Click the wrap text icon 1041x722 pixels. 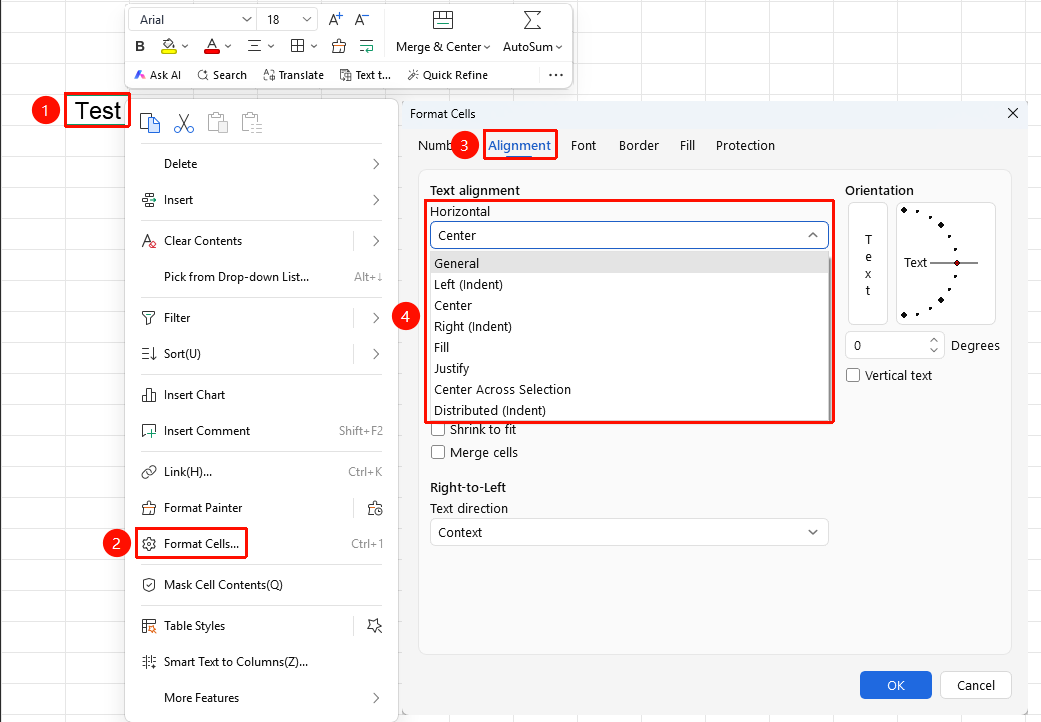tap(366, 46)
